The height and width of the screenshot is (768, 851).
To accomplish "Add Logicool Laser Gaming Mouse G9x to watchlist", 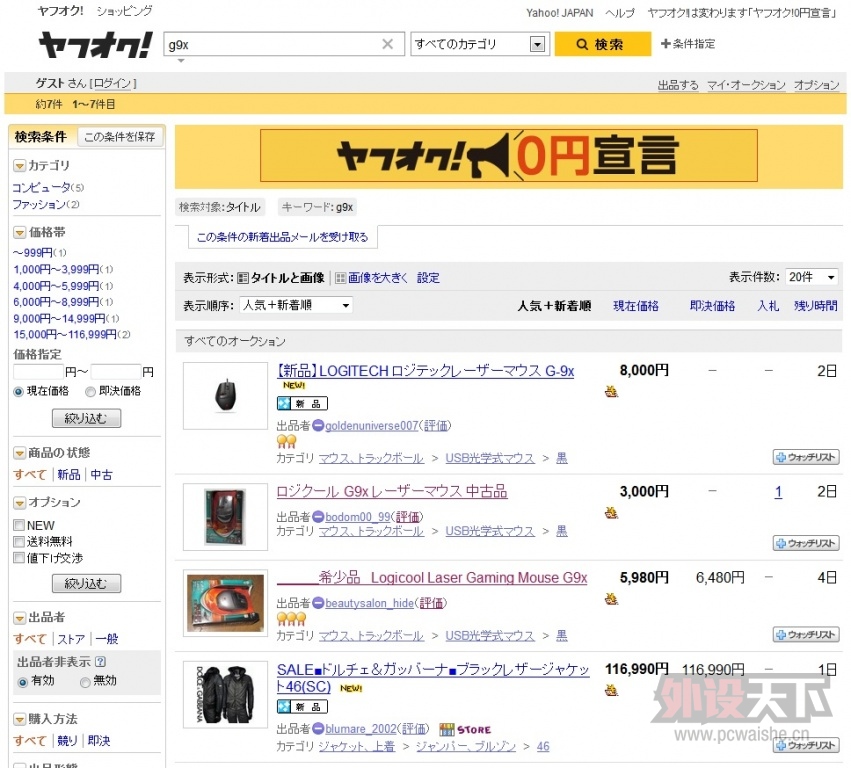I will 806,634.
